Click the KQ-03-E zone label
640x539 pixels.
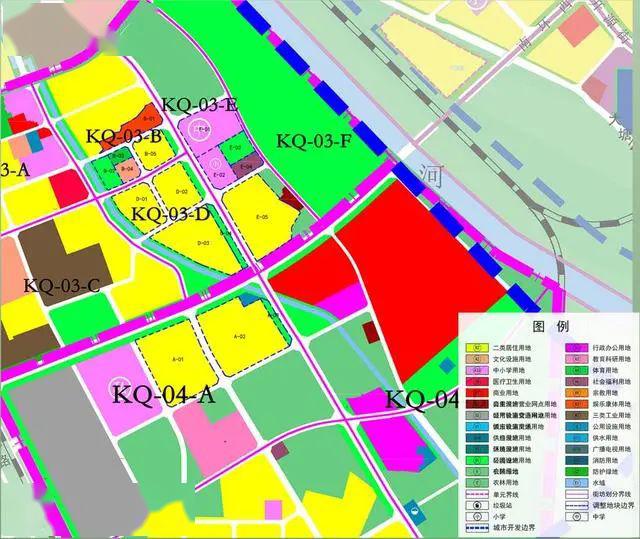click(x=200, y=105)
